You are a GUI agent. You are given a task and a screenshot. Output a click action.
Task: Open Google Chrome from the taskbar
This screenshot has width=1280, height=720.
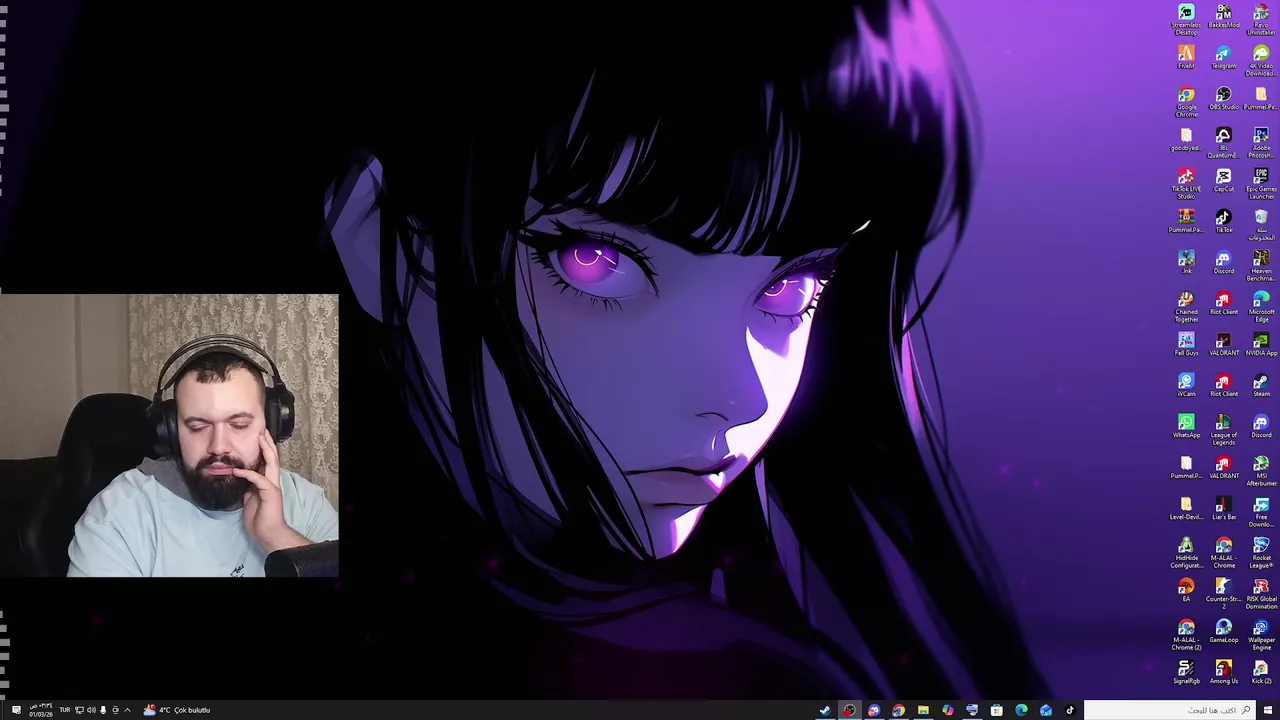(898, 710)
